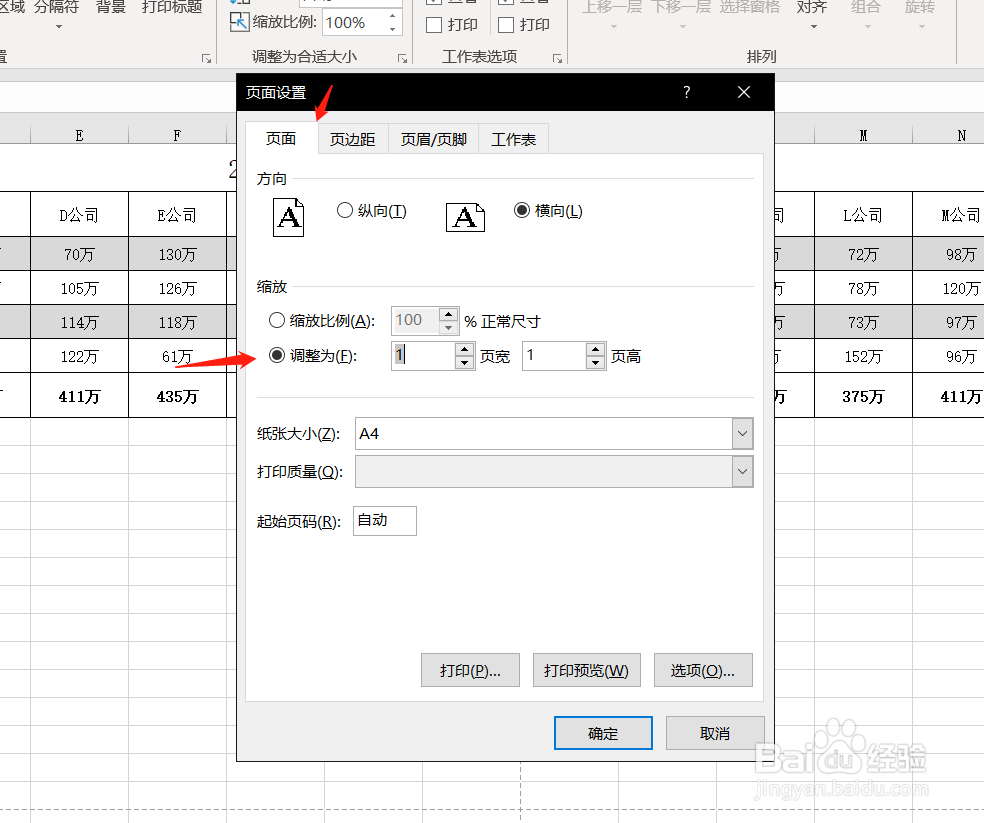Click the 起始页码 input showing 自动

click(384, 520)
